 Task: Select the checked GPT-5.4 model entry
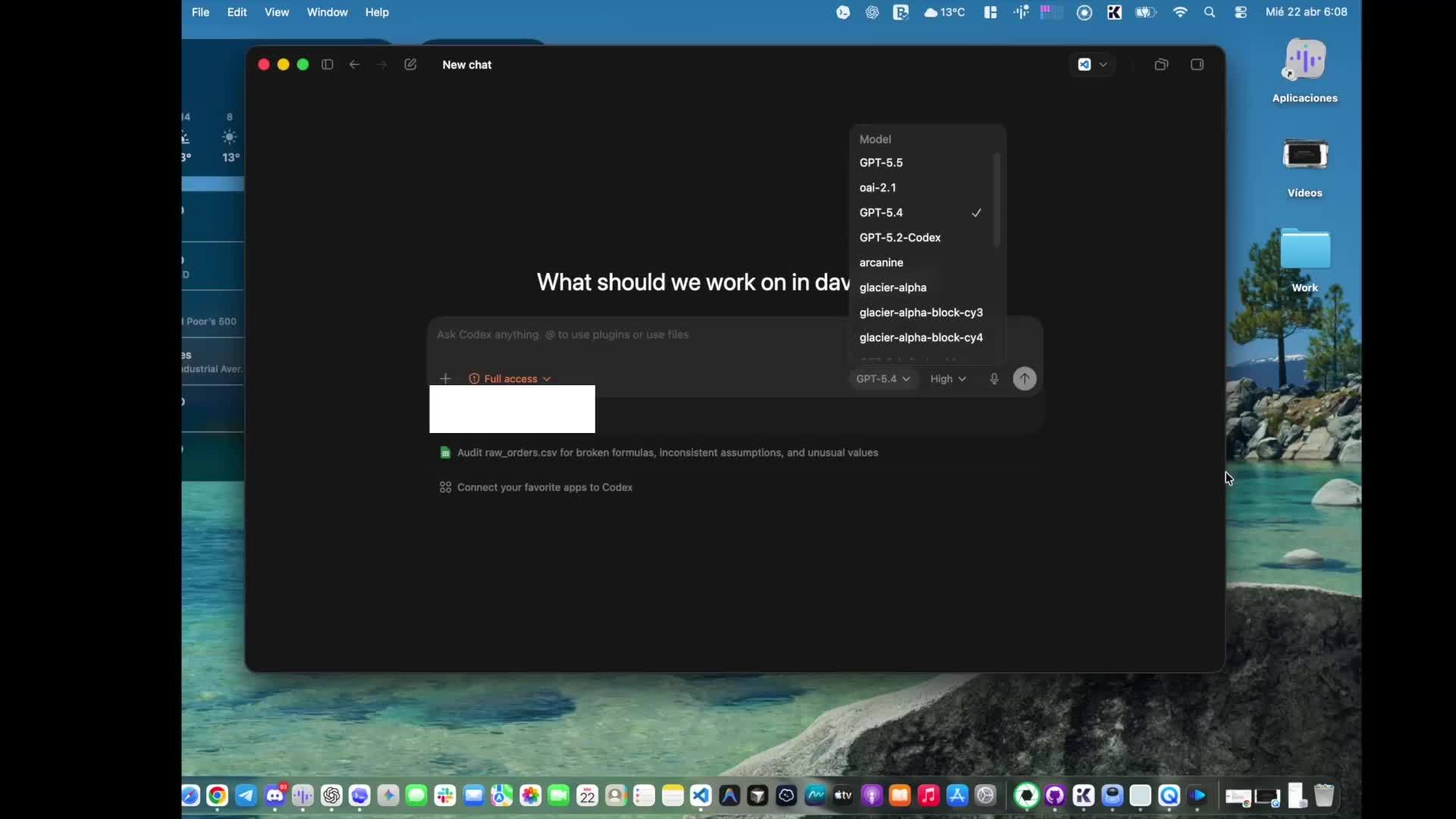[x=881, y=212]
